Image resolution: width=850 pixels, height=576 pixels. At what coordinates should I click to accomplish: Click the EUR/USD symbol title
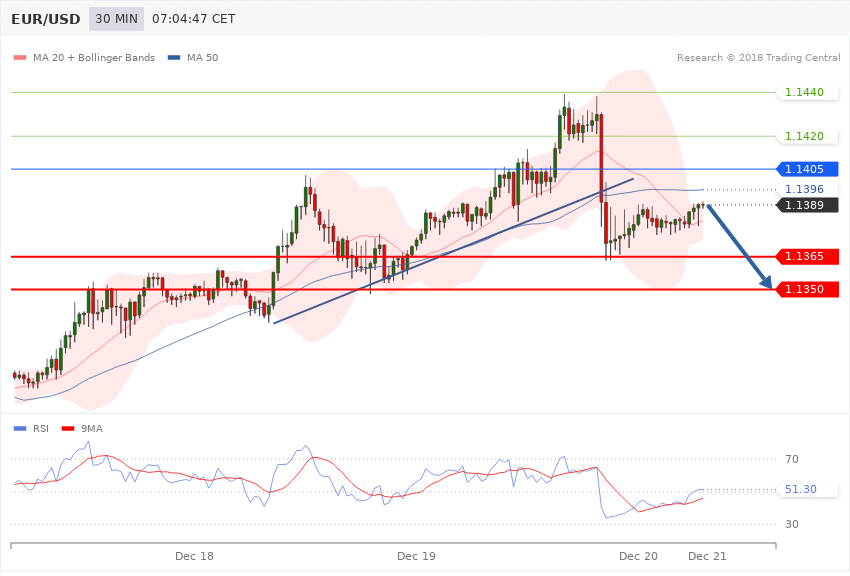(x=46, y=20)
